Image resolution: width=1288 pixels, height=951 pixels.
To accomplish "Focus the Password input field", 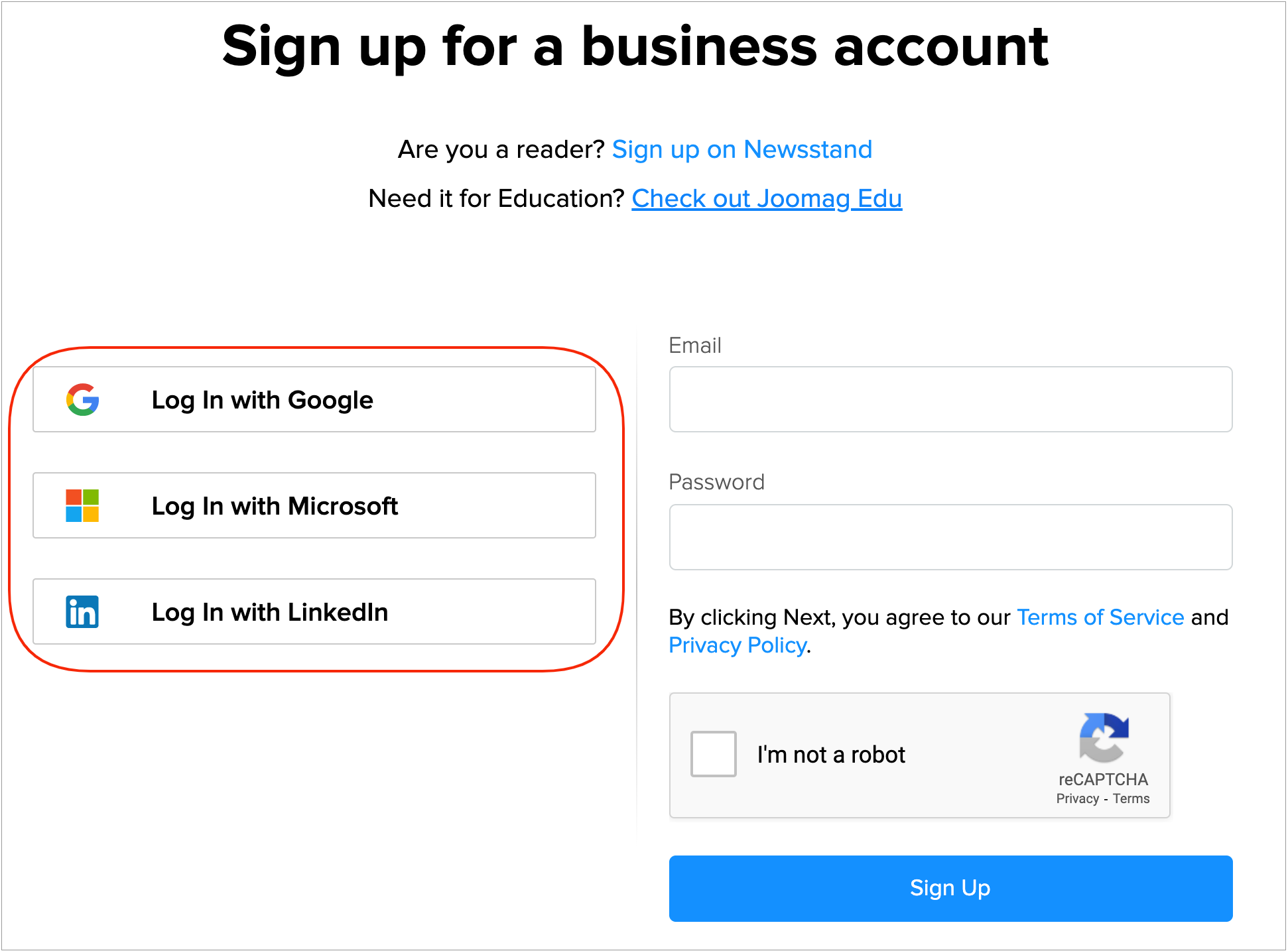I will (x=950, y=537).
